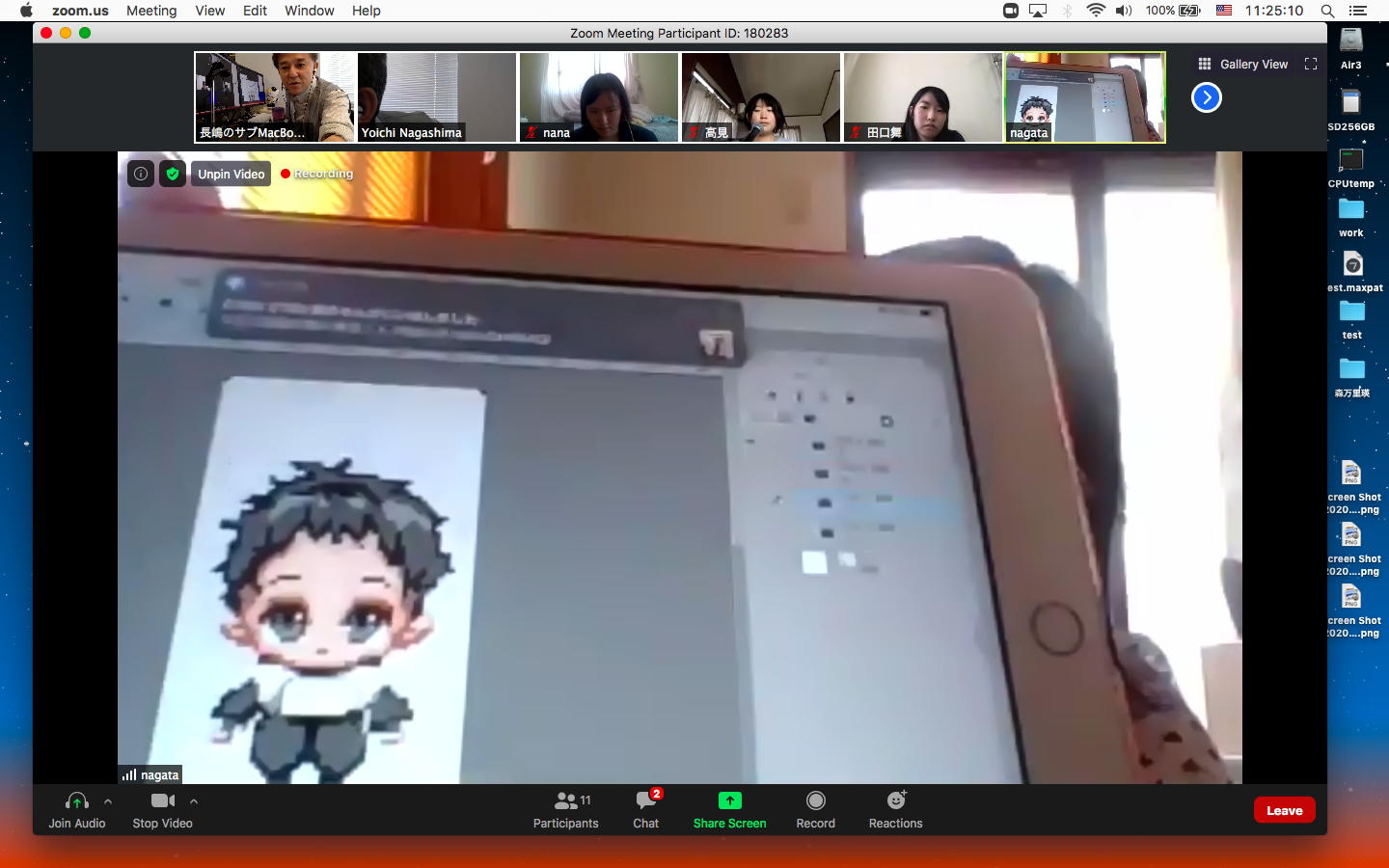This screenshot has width=1389, height=868.
Task: Click the Join Audio headphone icon
Action: click(77, 800)
